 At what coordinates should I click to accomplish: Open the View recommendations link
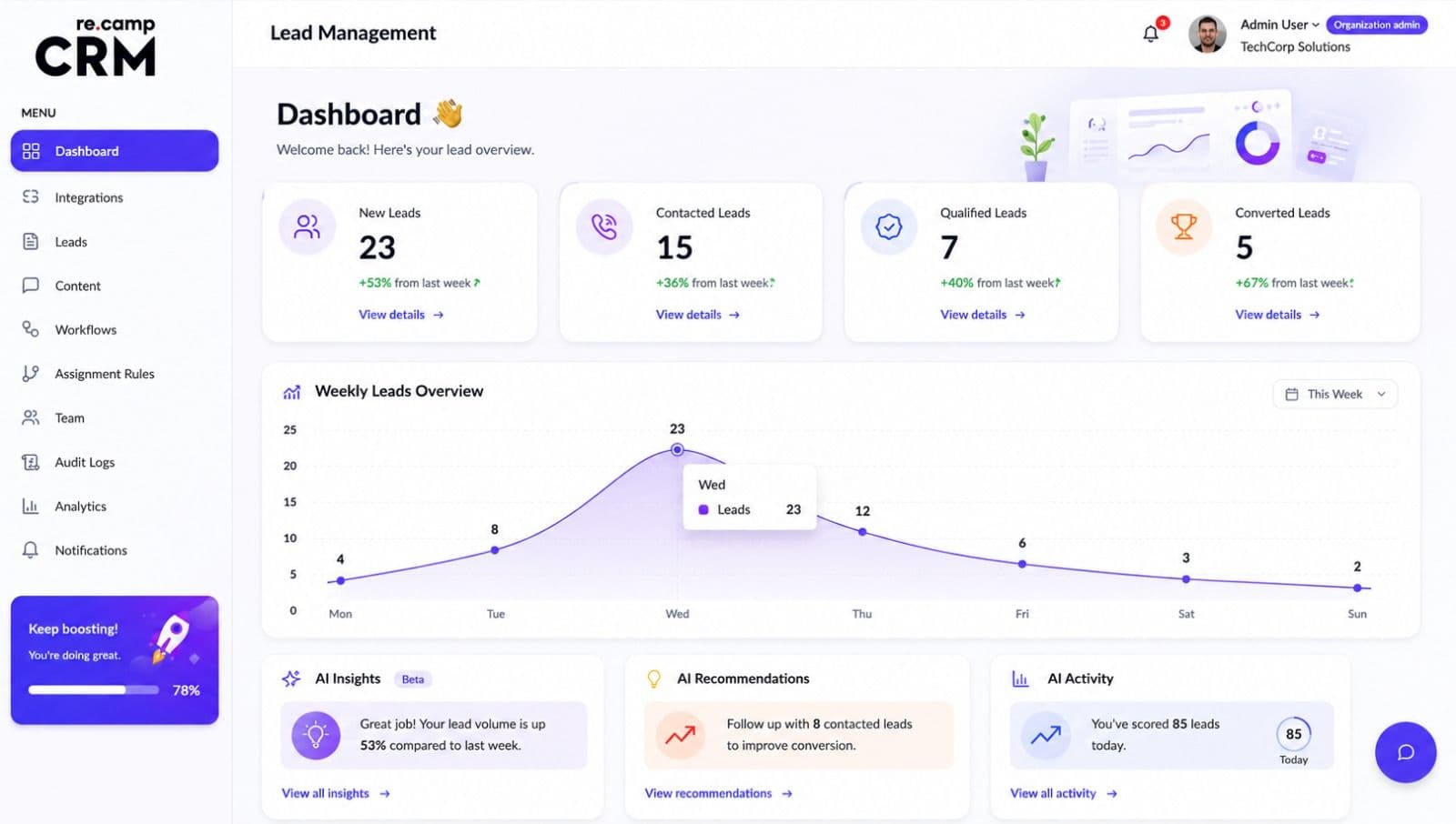click(718, 793)
